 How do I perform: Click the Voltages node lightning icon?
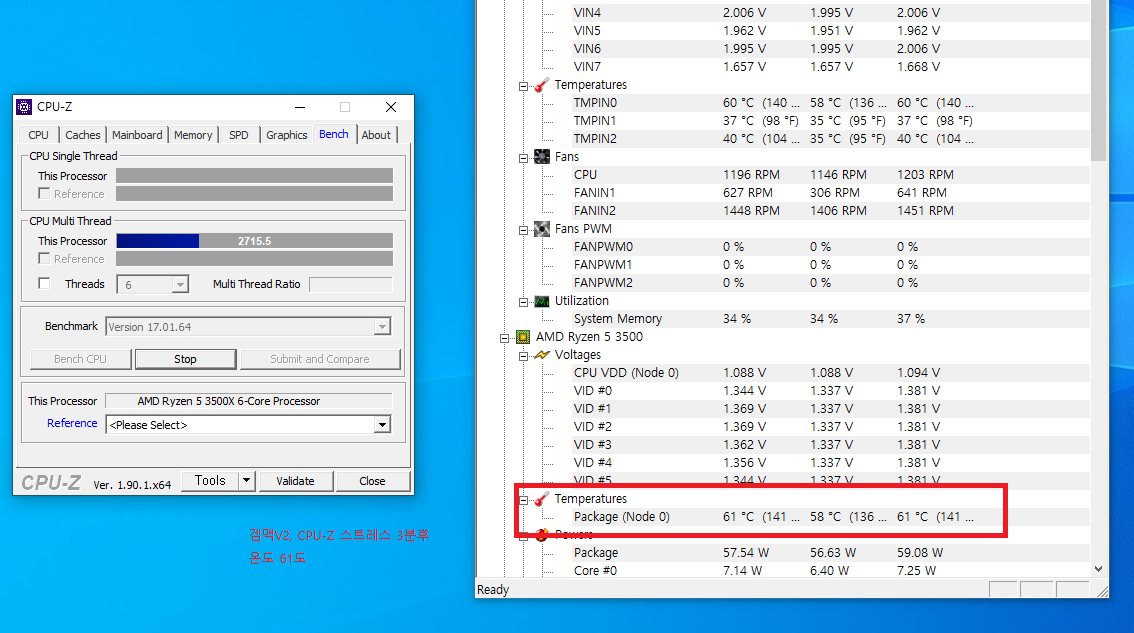[x=542, y=355]
